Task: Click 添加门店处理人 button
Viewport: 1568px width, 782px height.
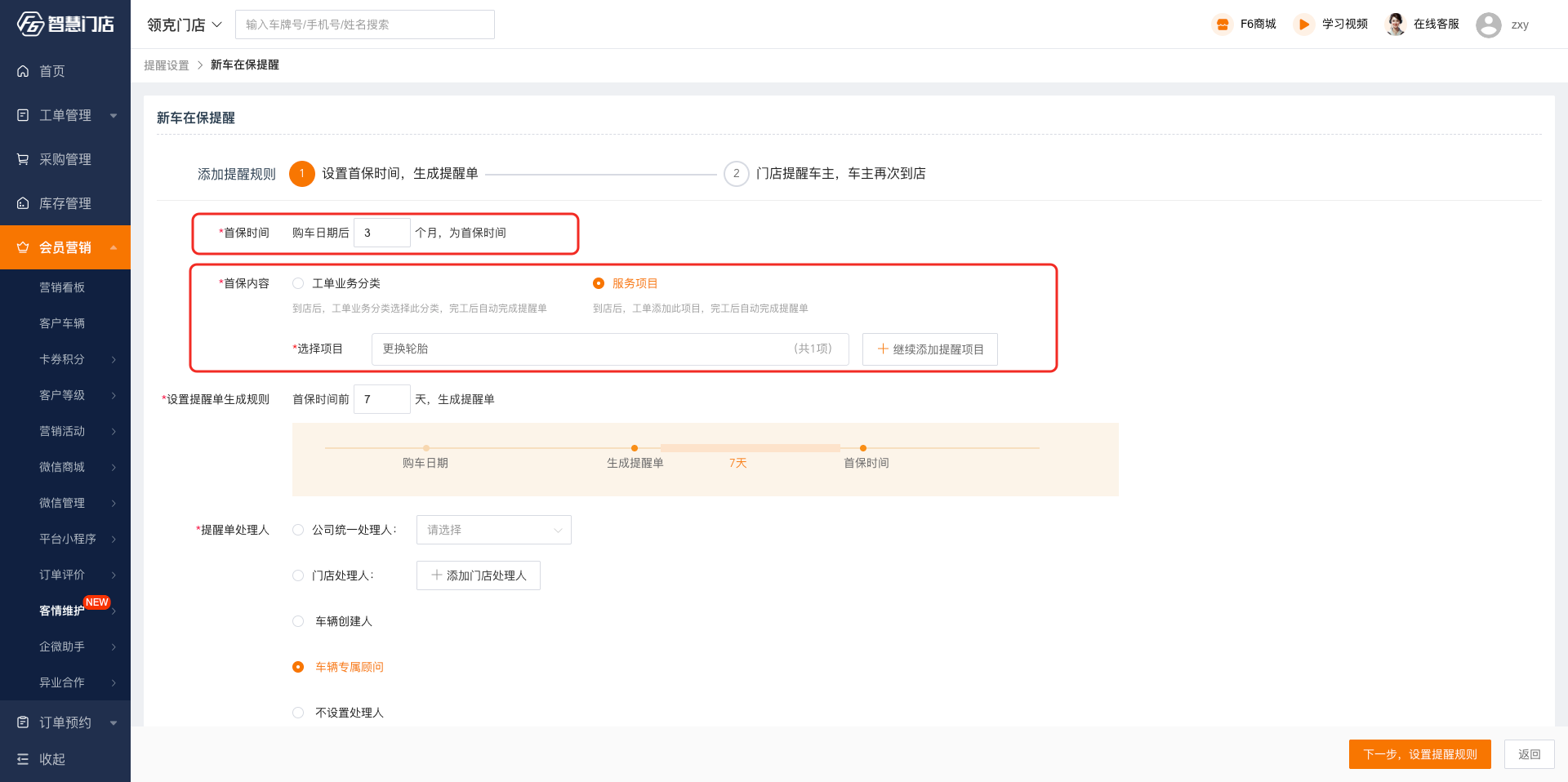Action: coord(479,575)
